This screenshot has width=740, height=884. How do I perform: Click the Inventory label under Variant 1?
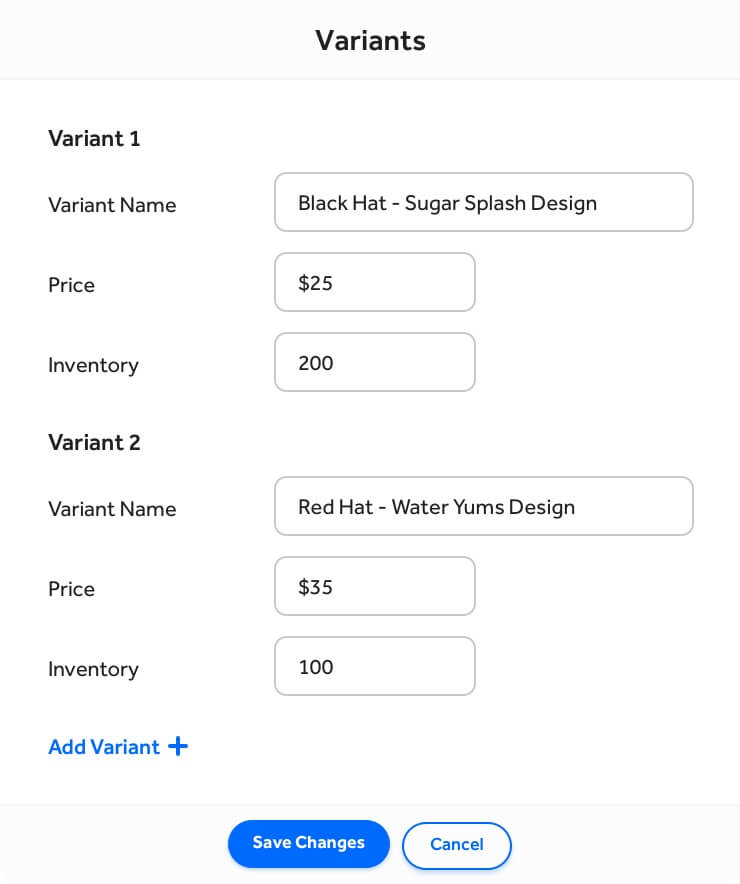(93, 365)
